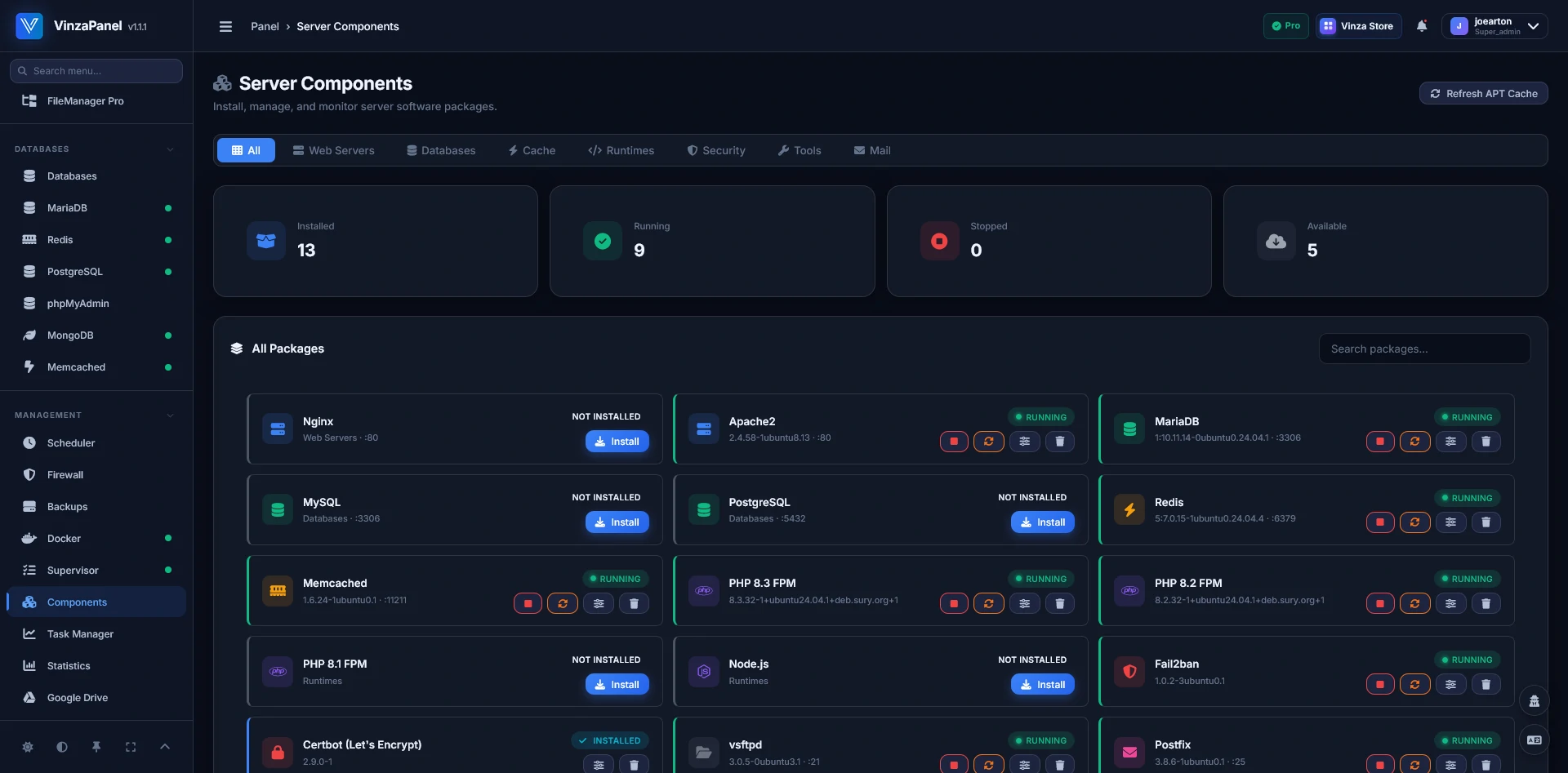
Task: Stop the Apache2 service
Action: pos(954,442)
